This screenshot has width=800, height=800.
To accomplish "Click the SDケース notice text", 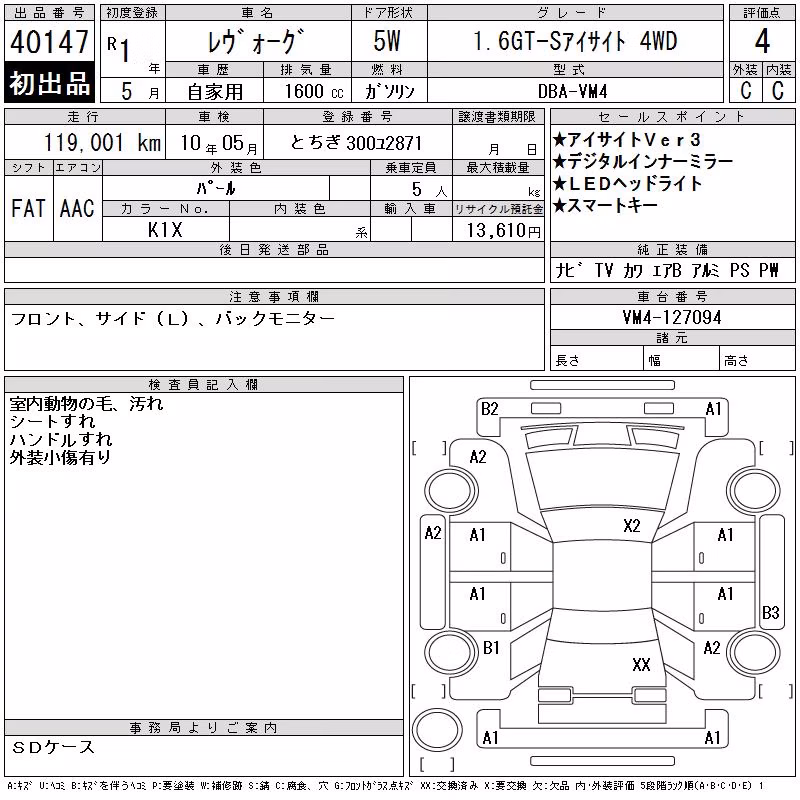I will point(53,747).
